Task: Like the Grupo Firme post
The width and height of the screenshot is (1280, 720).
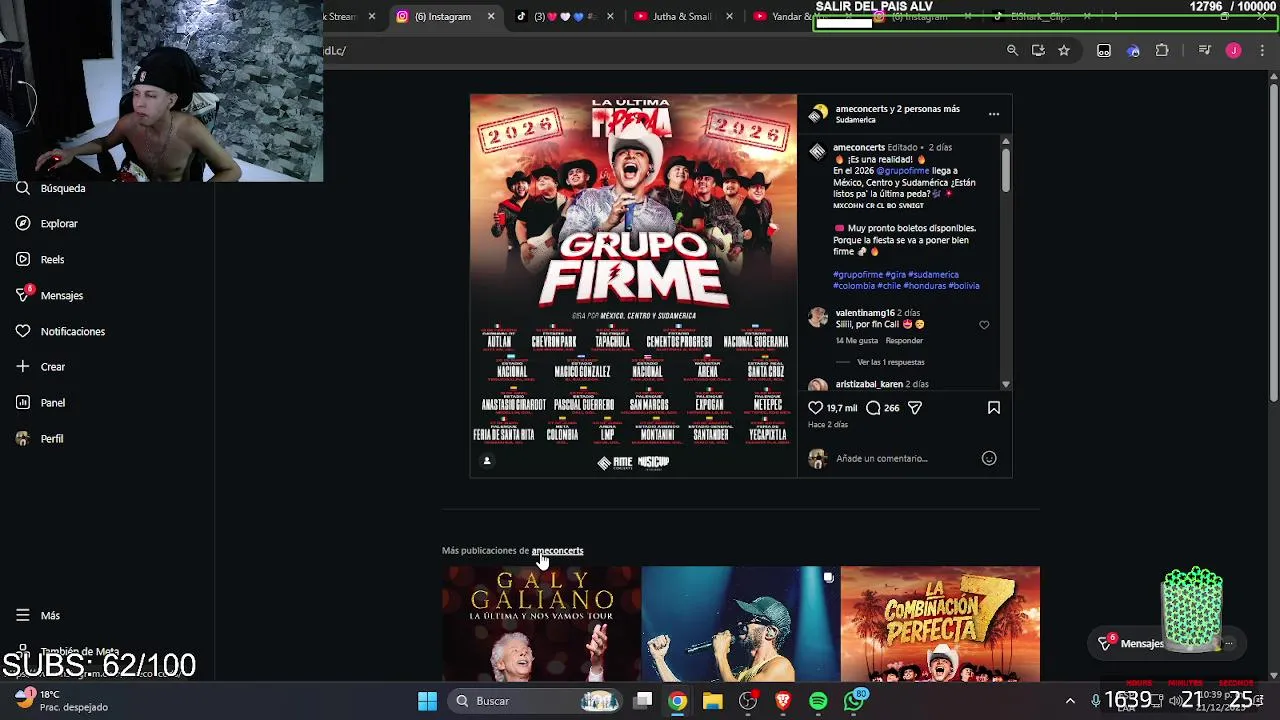Action: pos(815,408)
